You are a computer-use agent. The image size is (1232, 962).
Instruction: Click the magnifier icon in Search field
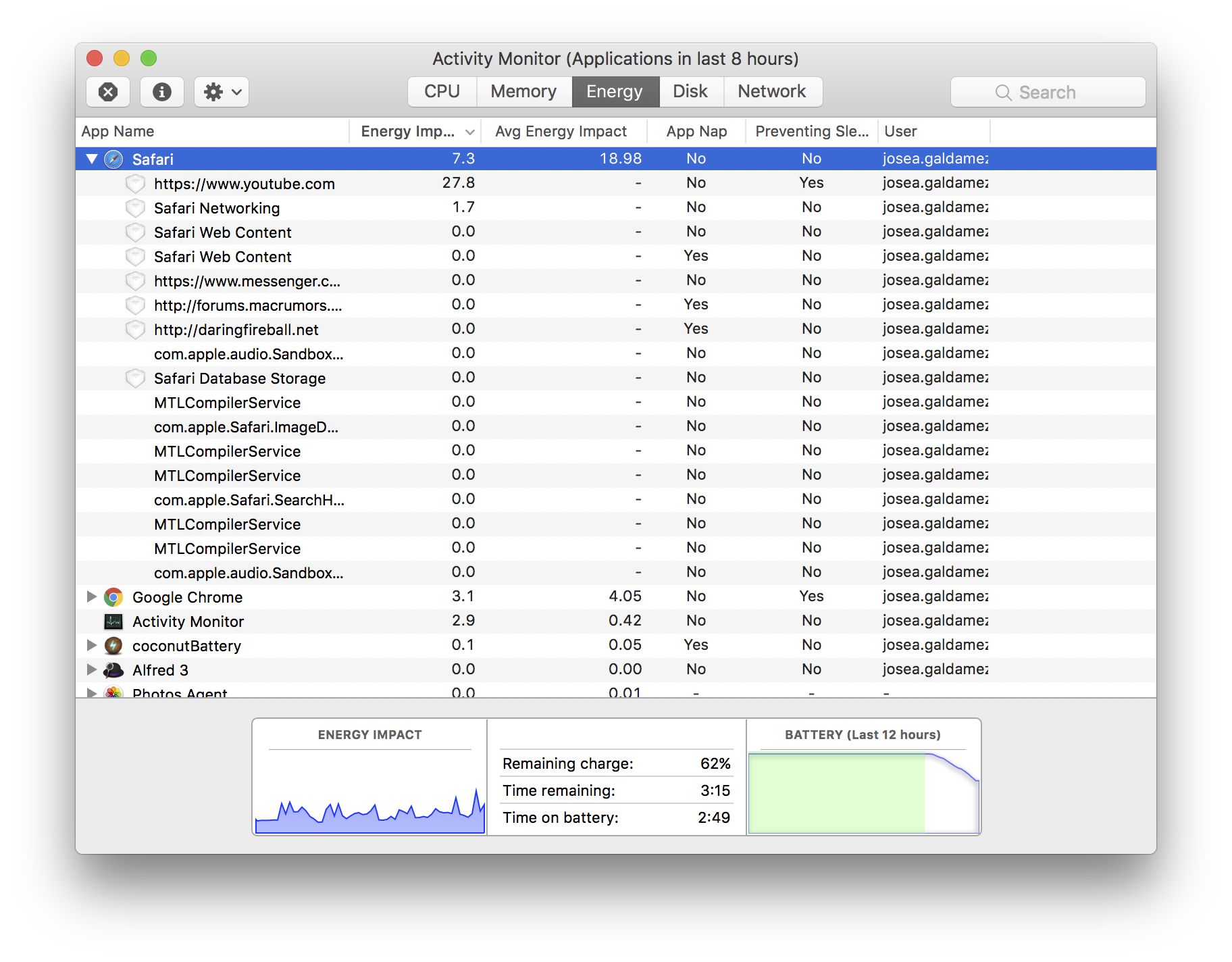pyautogui.click(x=1003, y=93)
